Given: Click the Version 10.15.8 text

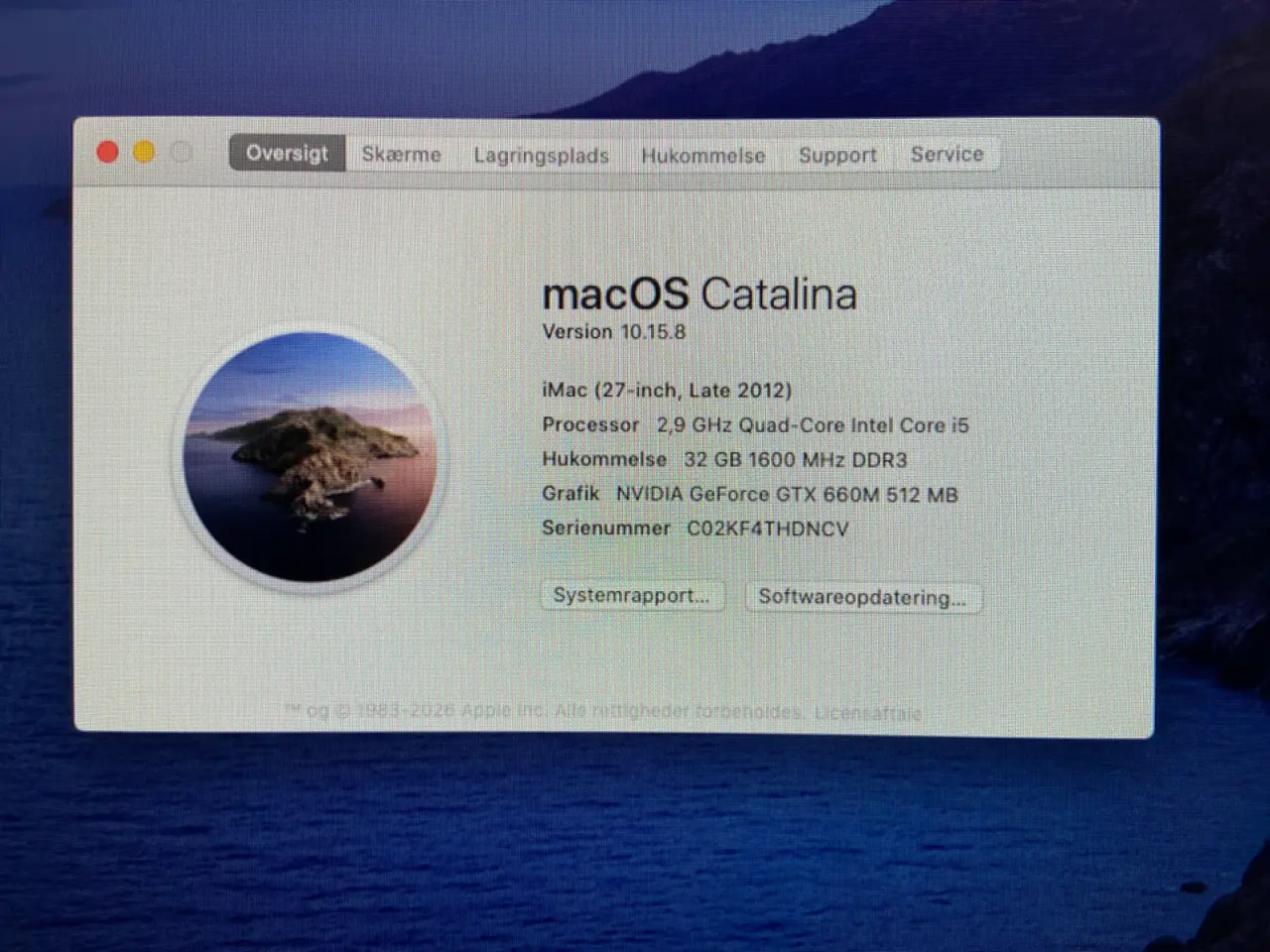Looking at the screenshot, I should point(613,332).
